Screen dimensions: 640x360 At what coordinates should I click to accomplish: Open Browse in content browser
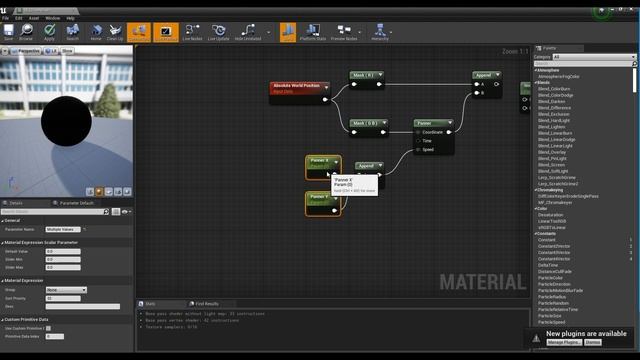pyautogui.click(x=26, y=32)
